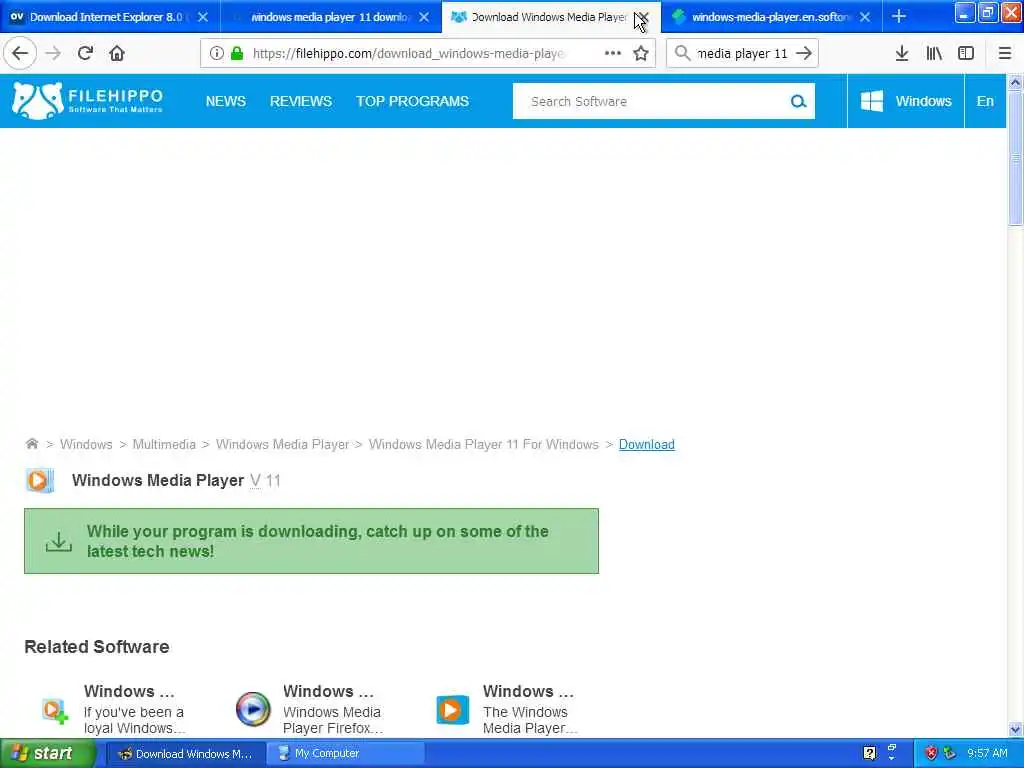
Task: Go back with the browser back arrow
Action: pyautogui.click(x=20, y=54)
